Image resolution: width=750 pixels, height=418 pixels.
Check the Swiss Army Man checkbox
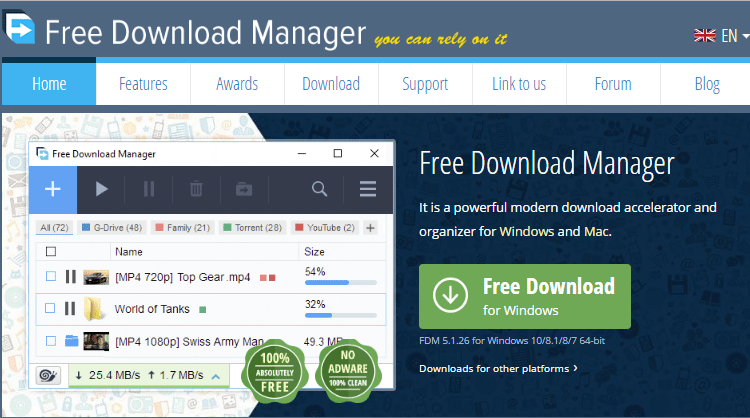51,341
